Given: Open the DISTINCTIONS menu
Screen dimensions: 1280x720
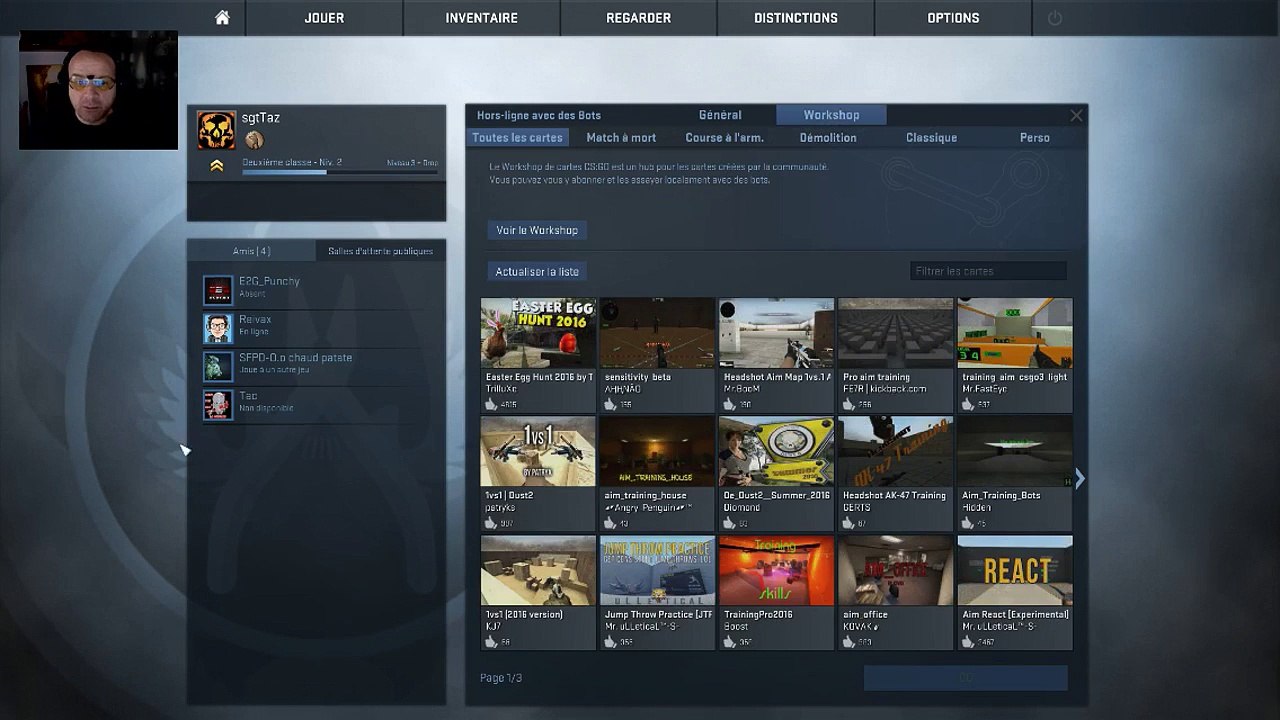Looking at the screenshot, I should point(796,18).
